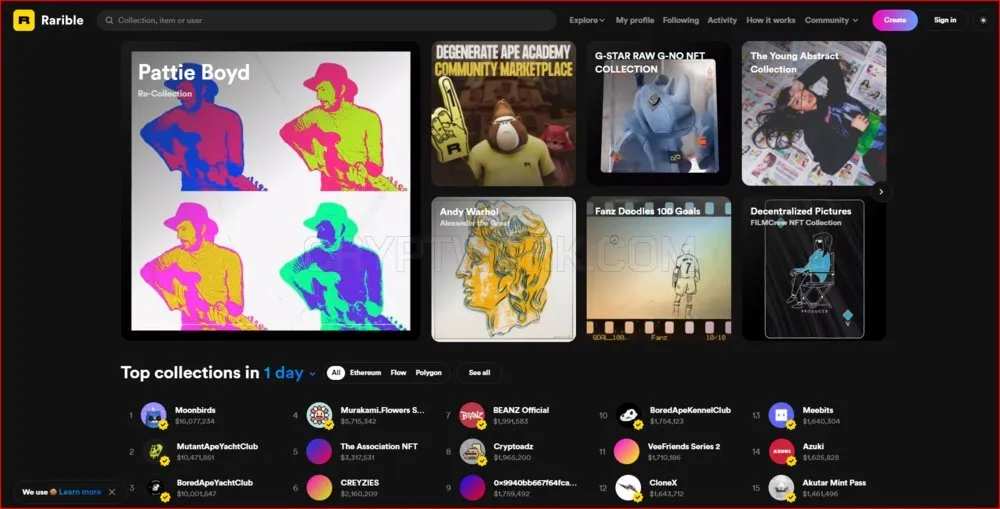Click the Moonbirds collection name
Screen dimensions: 1000x509
pyautogui.click(x=195, y=410)
